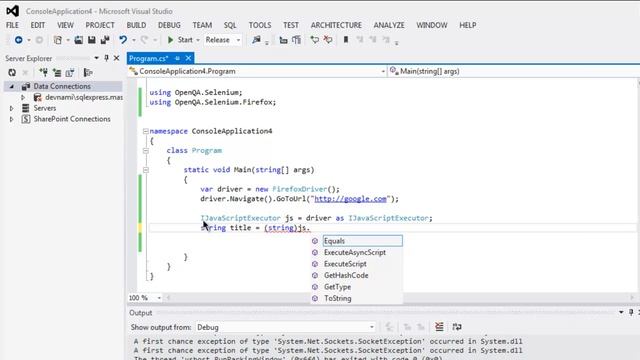Click the Windows Azure services icon in Server Explorer
Screen dimensions: 640x360
pyautogui.click(x=88, y=73)
